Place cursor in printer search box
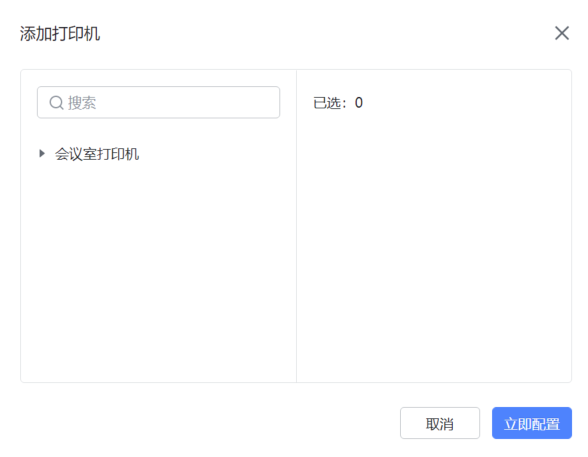The image size is (588, 457). pos(158,102)
